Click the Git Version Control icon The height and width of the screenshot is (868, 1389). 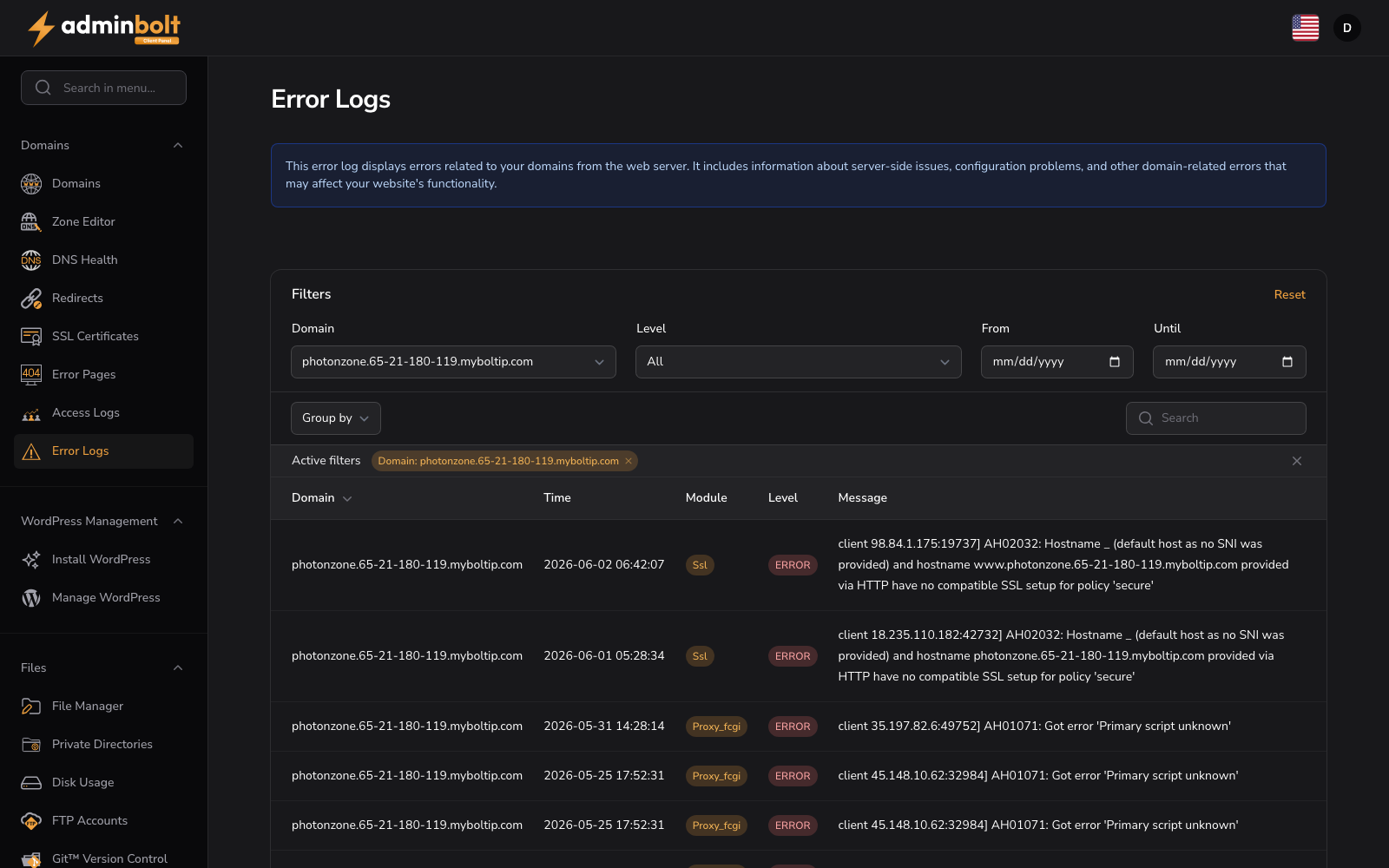(31, 858)
